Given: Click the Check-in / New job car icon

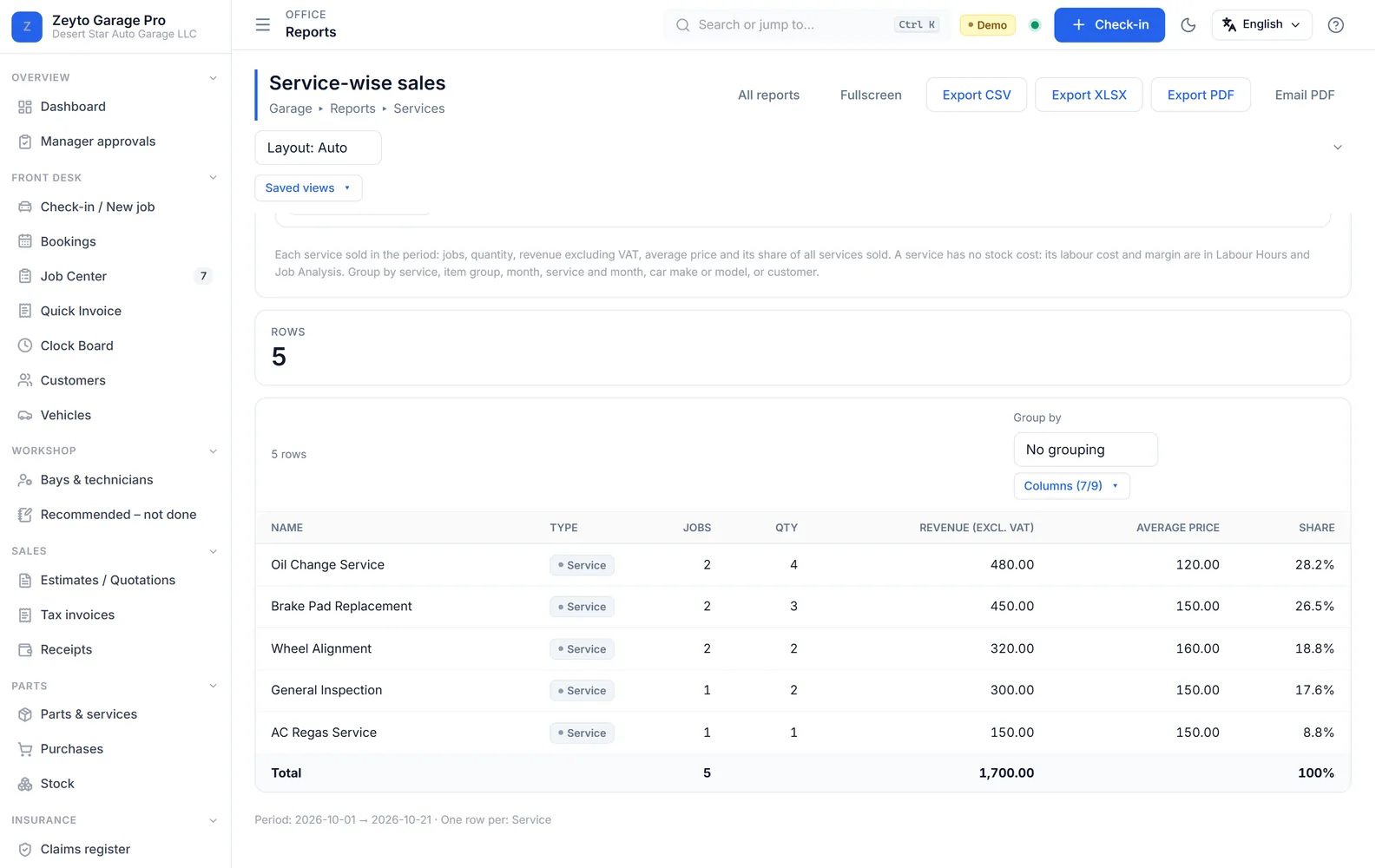Looking at the screenshot, I should [x=25, y=207].
